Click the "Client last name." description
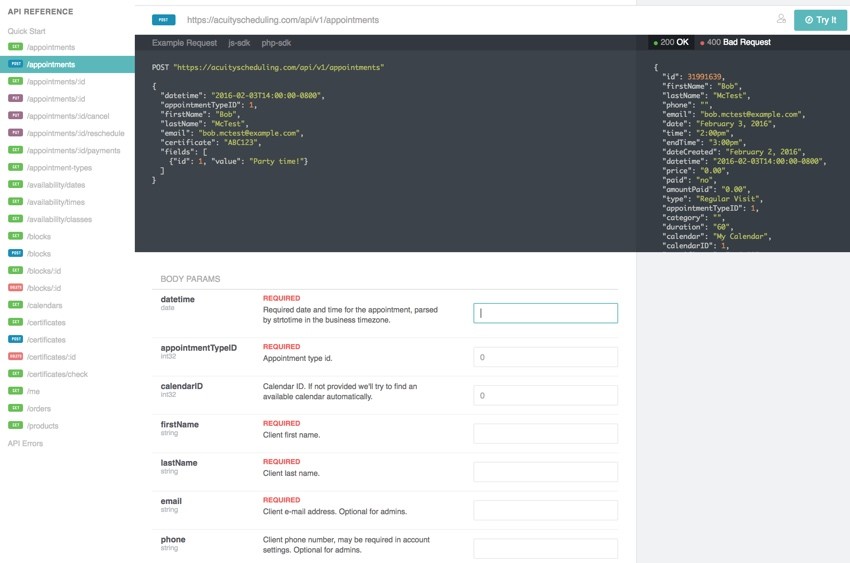The width and height of the screenshot is (850, 563). tap(291, 474)
